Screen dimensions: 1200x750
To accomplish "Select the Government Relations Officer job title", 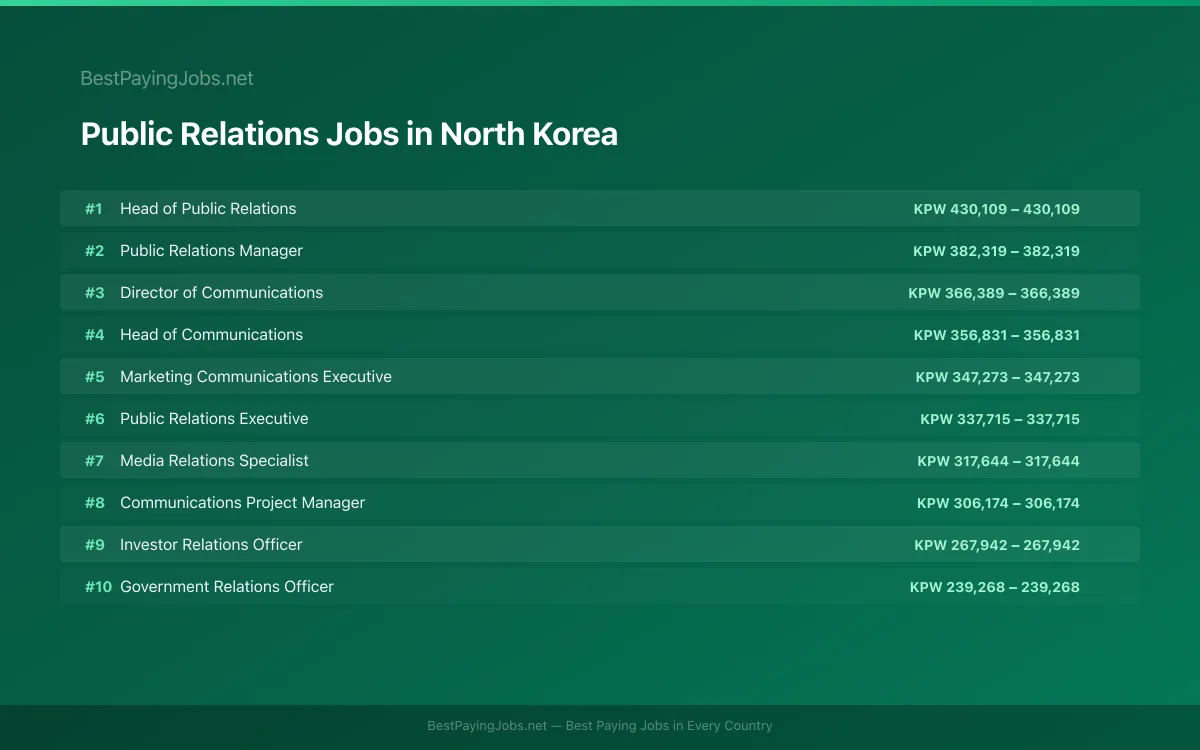I will 227,587.
